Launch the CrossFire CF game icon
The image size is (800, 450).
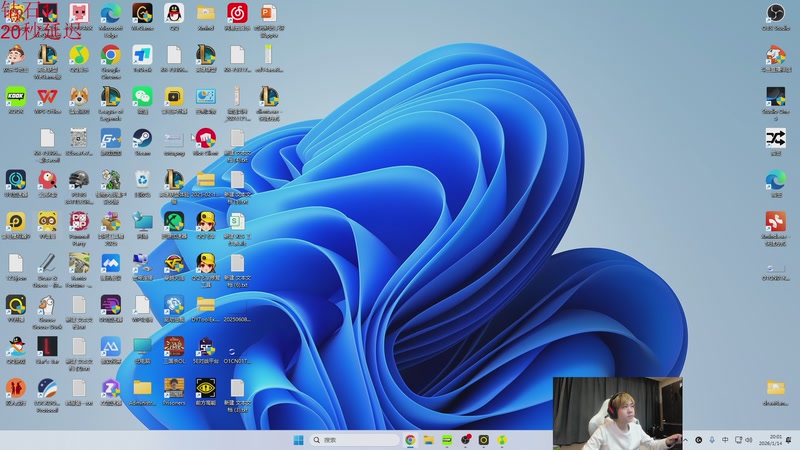pos(174,264)
